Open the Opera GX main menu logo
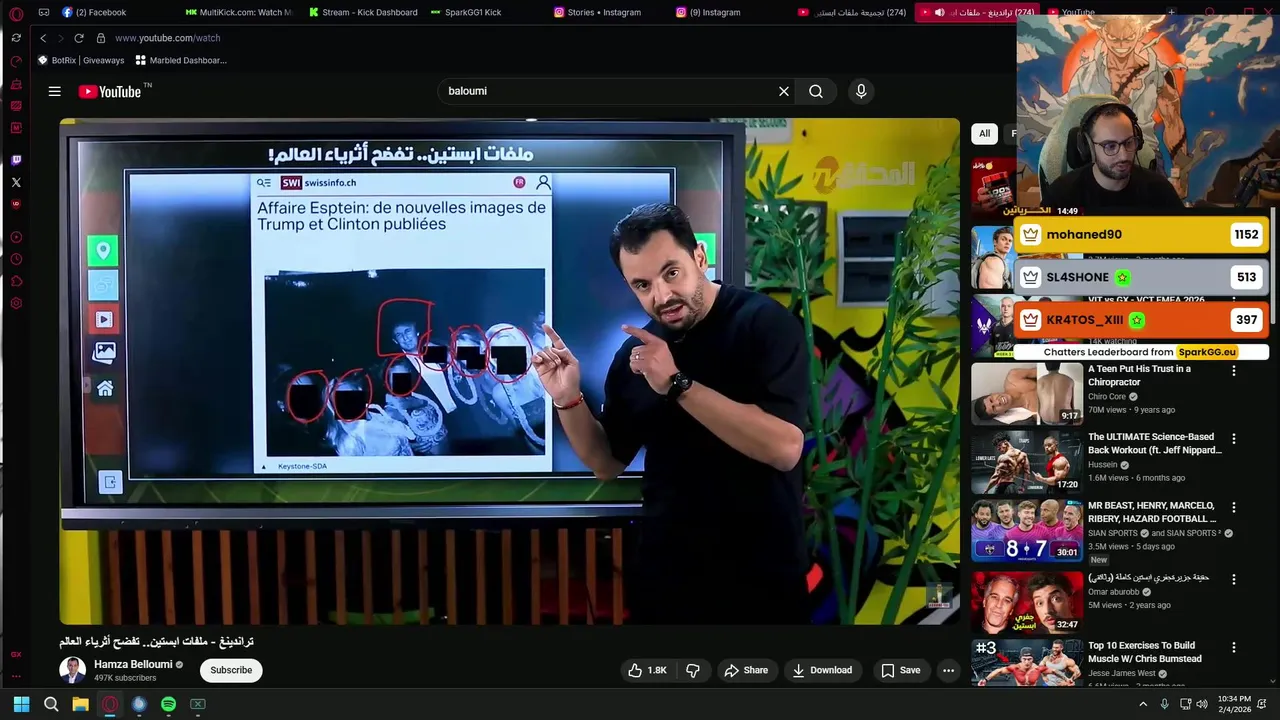The width and height of the screenshot is (1280, 720). tap(16, 13)
